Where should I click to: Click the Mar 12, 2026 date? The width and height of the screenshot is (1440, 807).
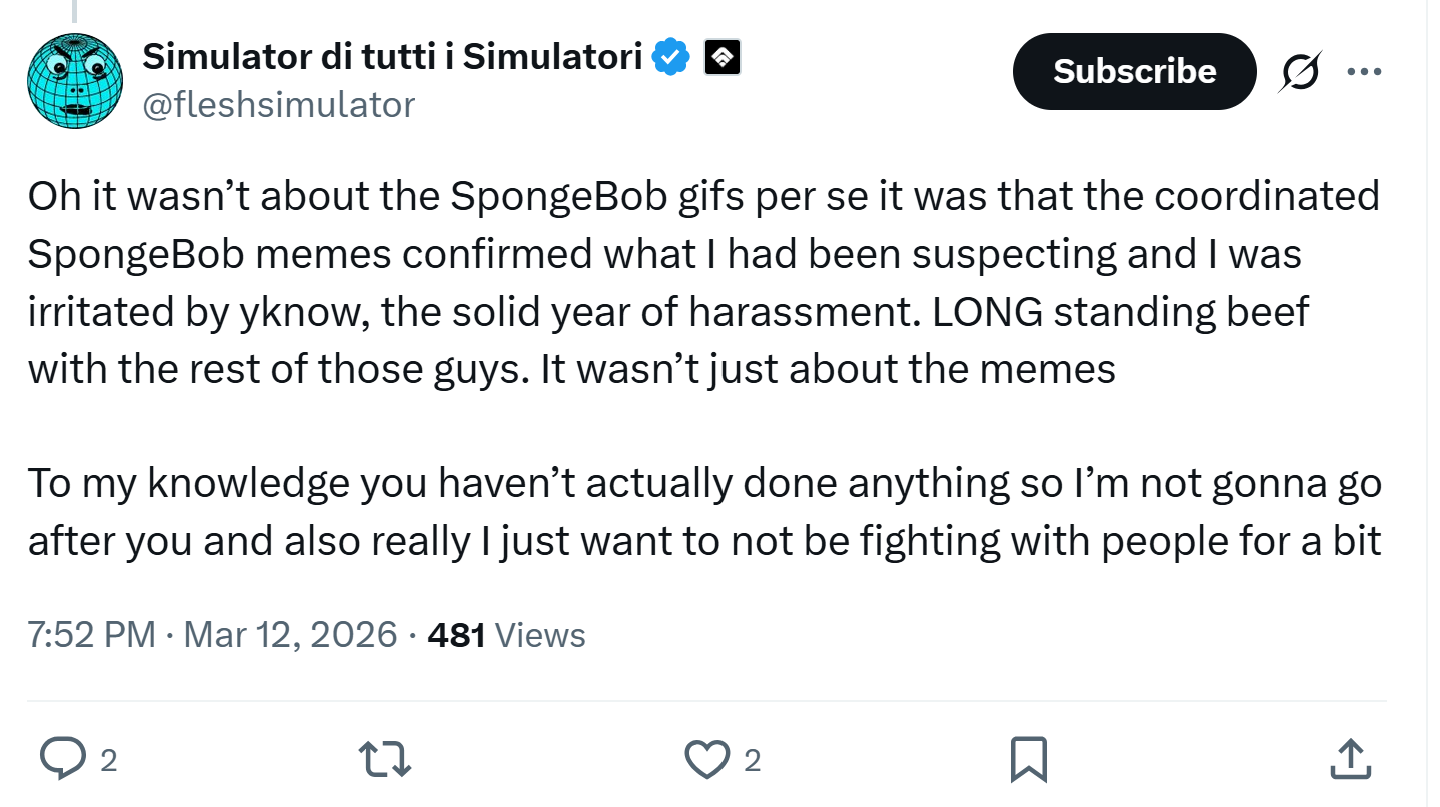(x=291, y=635)
